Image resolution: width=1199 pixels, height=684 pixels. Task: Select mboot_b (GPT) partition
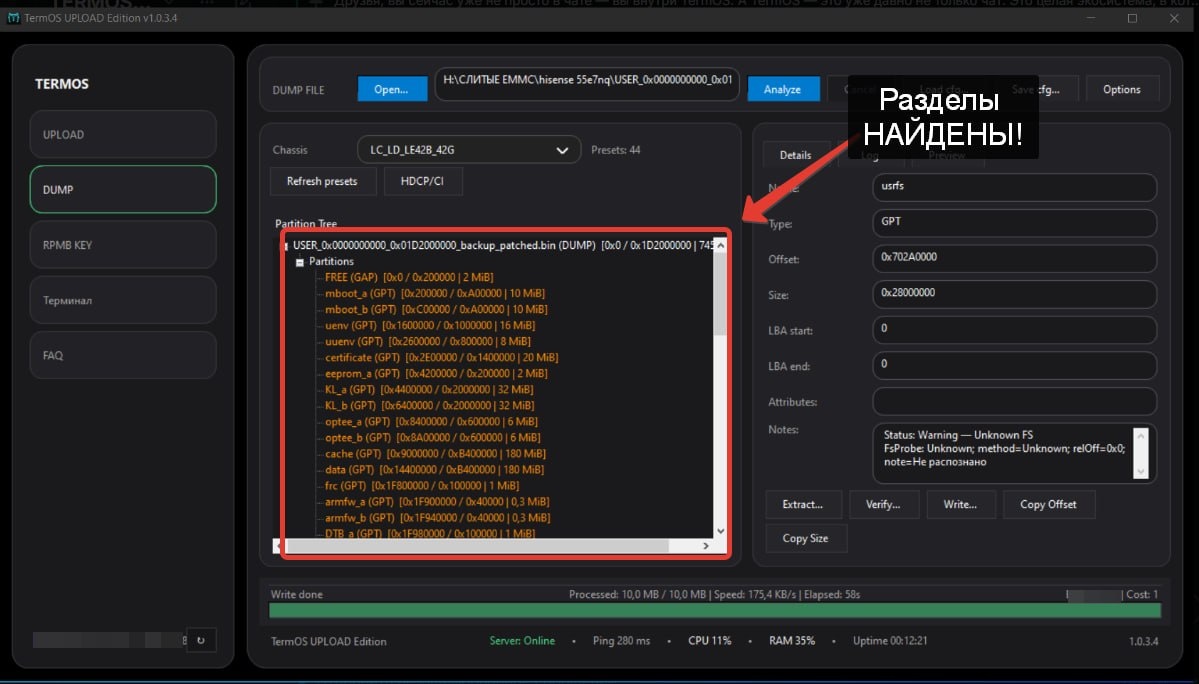(x=436, y=310)
